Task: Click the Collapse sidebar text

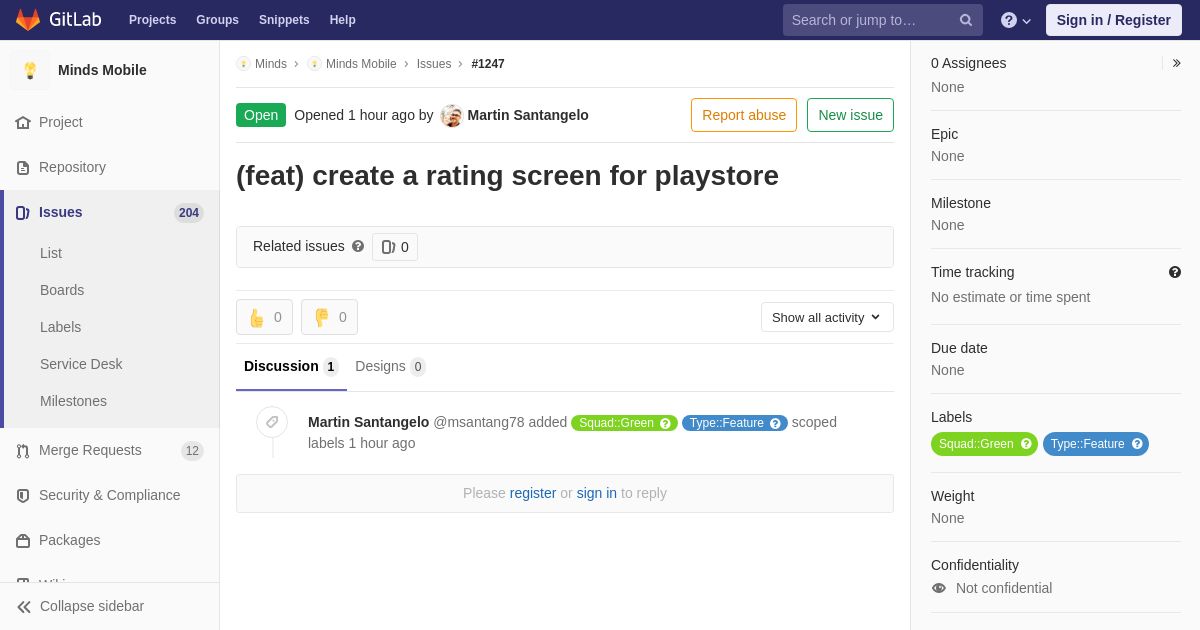Action: coord(92,606)
